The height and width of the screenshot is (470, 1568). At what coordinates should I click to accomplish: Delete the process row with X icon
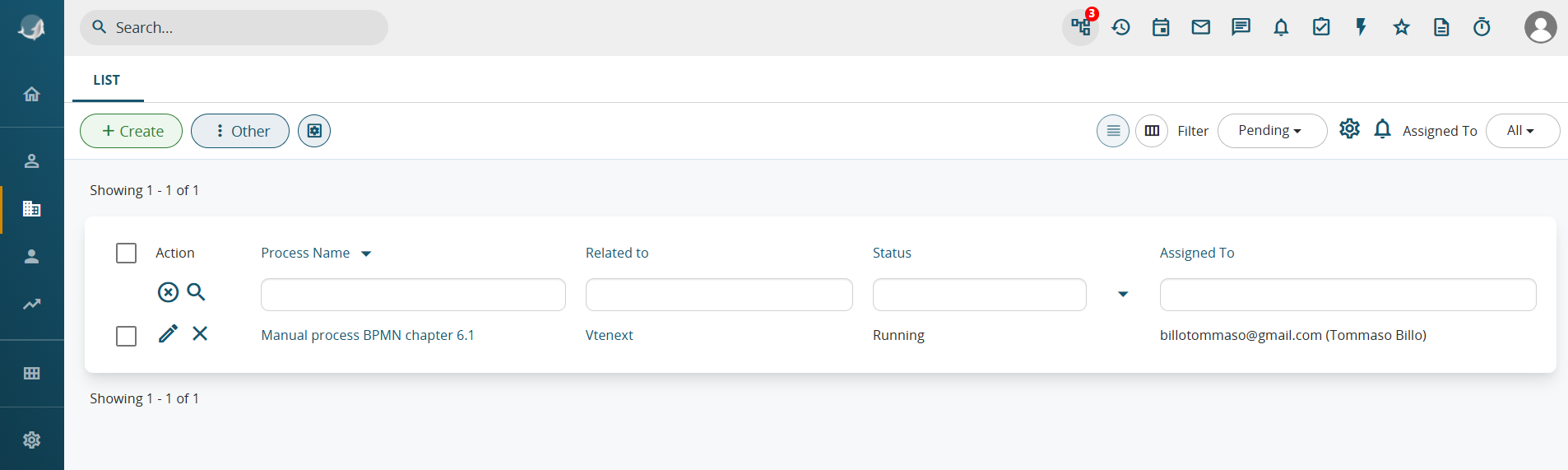[200, 333]
